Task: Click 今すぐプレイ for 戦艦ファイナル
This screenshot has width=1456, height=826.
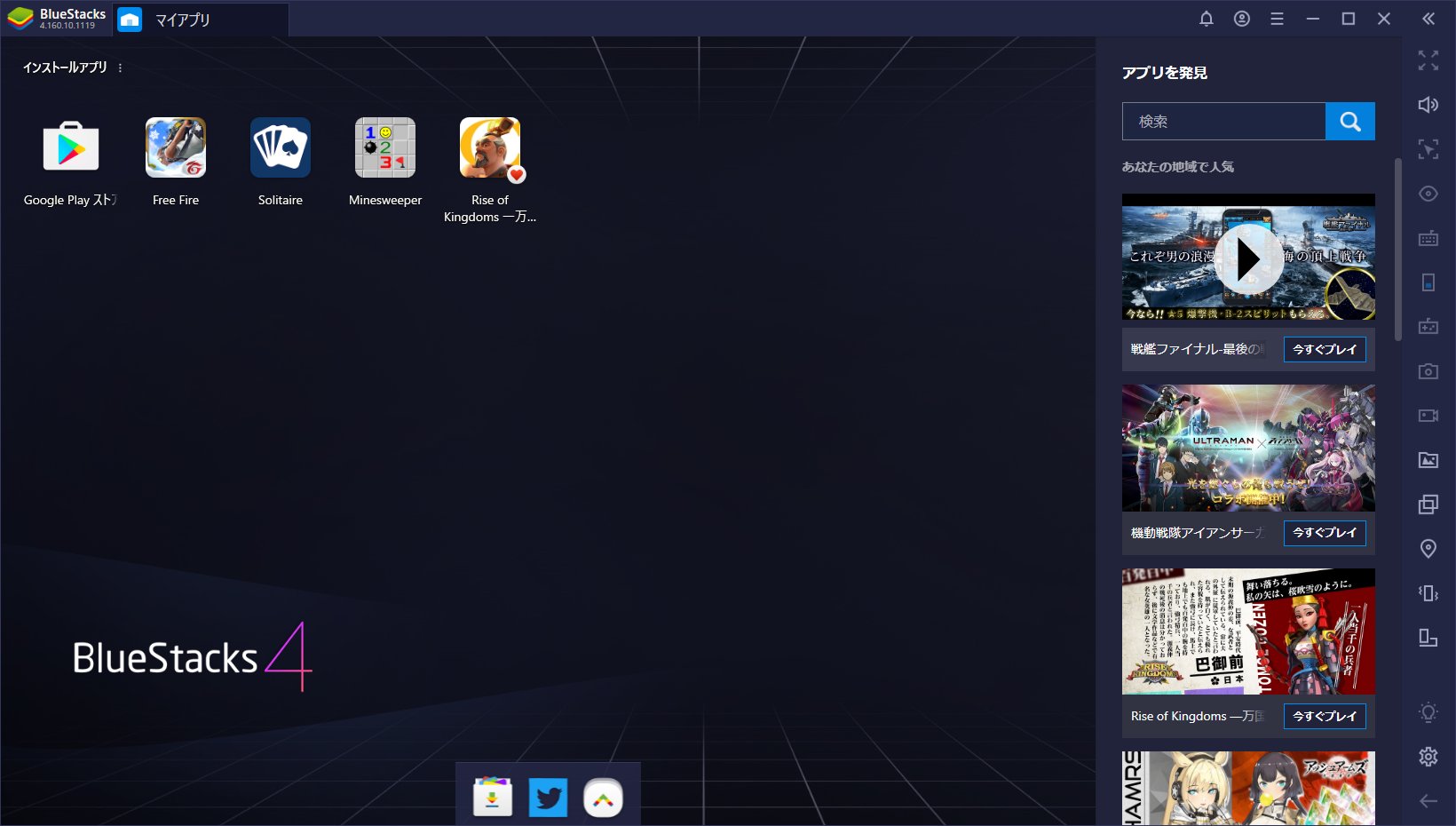Action: click(x=1325, y=350)
